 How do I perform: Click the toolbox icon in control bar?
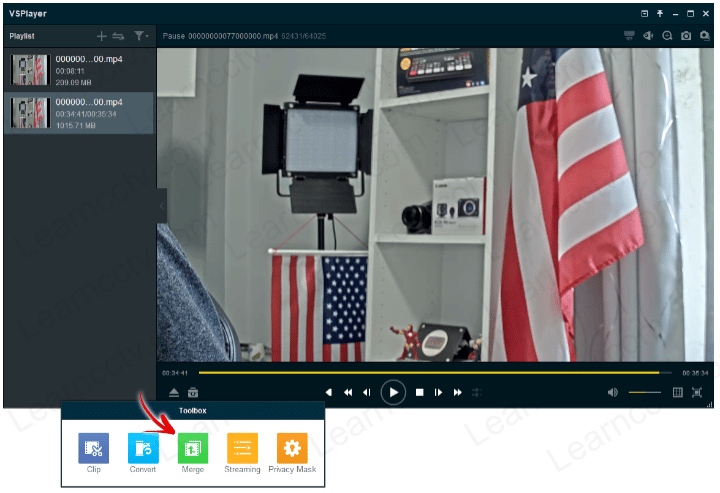point(193,393)
